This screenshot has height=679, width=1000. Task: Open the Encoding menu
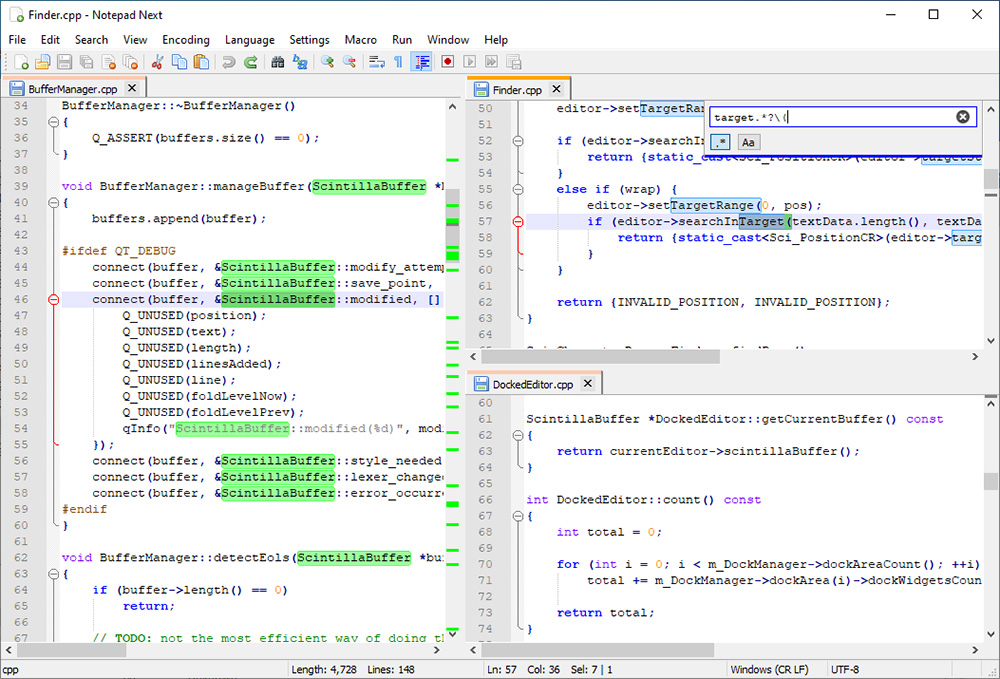pos(186,40)
